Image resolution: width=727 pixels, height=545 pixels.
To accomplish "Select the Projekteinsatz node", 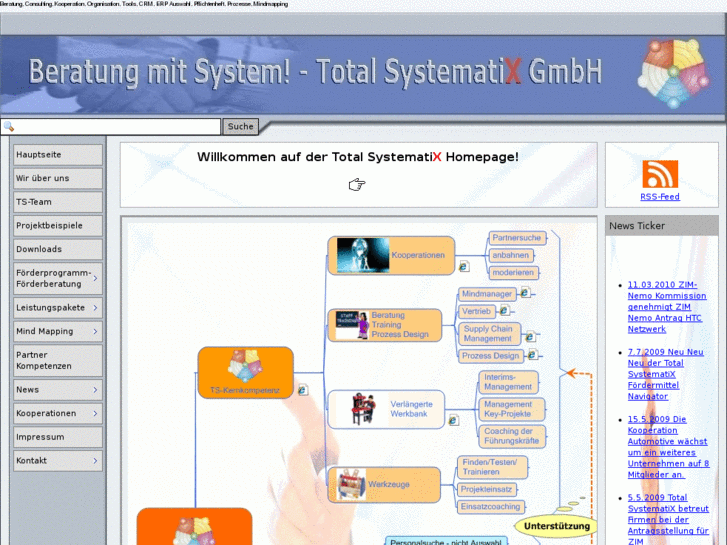I will click(487, 489).
